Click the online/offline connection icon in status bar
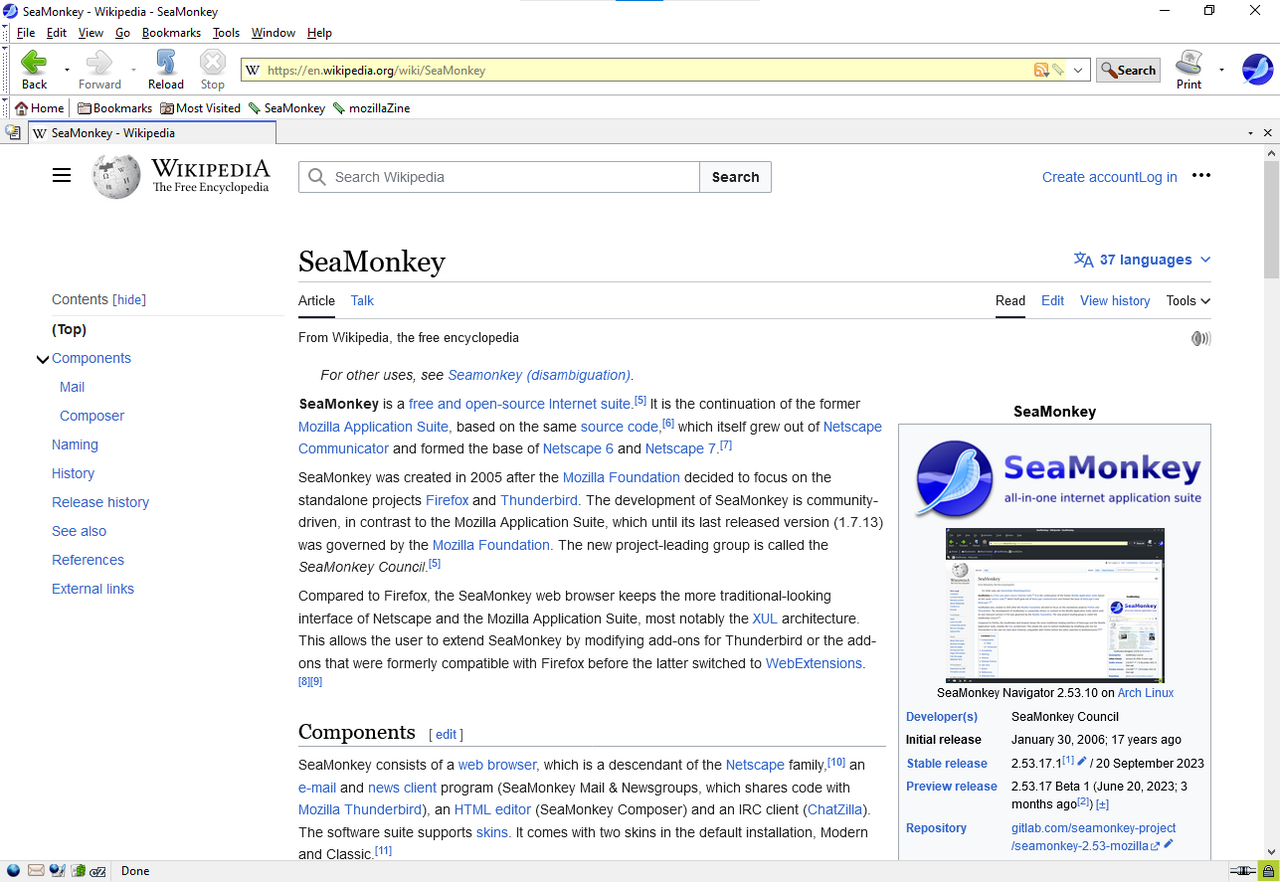Viewport: 1280px width, 882px height. click(x=1242, y=871)
